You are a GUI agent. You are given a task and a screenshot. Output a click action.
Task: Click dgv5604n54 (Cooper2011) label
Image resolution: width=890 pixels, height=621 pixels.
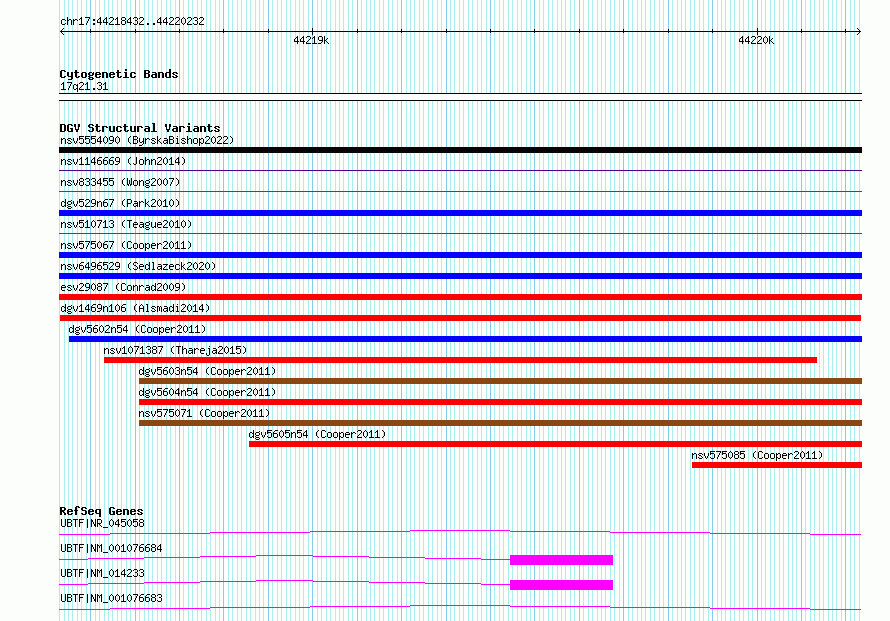pyautogui.click(x=207, y=392)
